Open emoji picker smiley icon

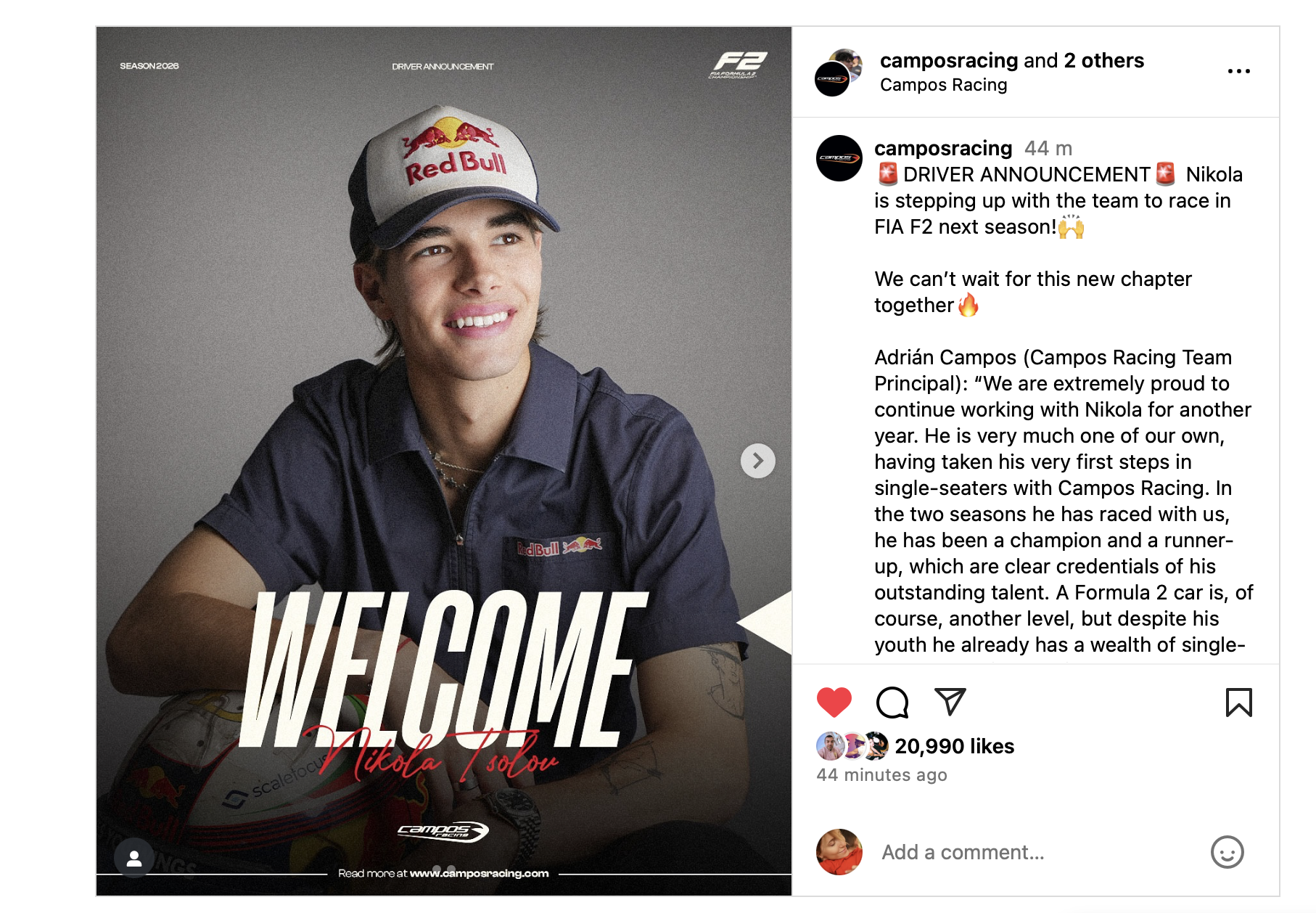(1227, 852)
